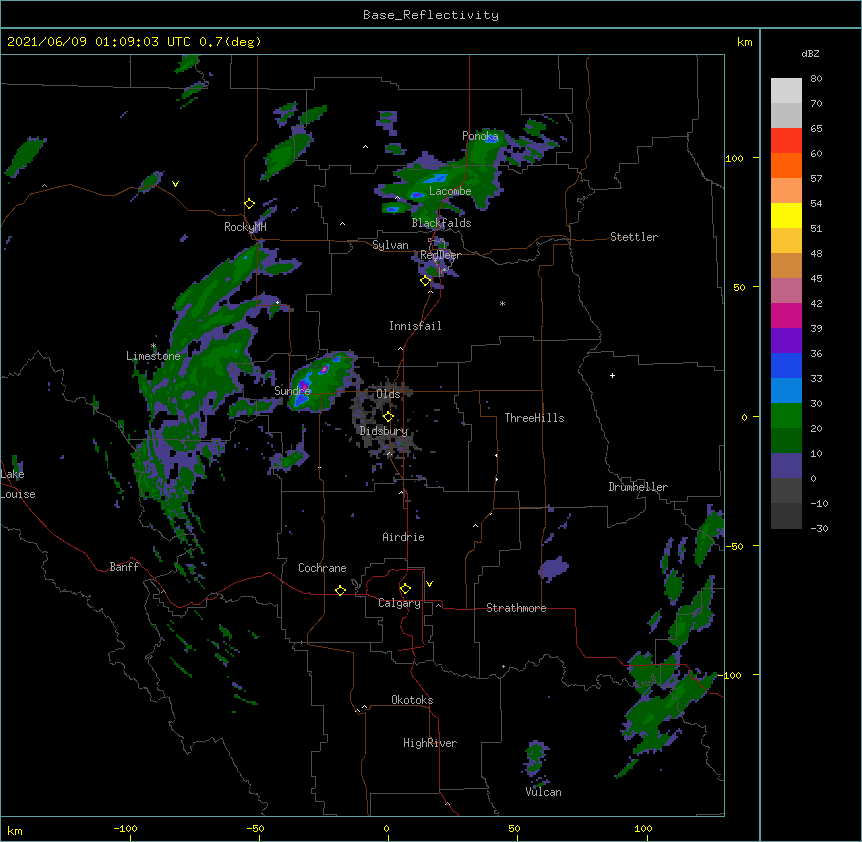Select the yellow diamond marker under Cochrane
This screenshot has height=842, width=862.
[340, 590]
